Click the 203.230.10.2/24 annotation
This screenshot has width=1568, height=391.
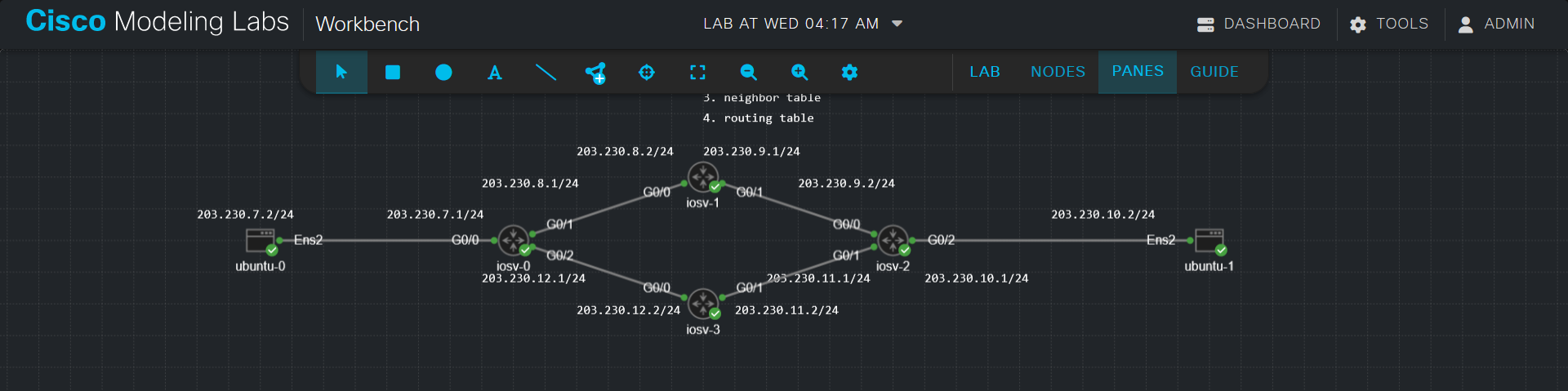click(x=1102, y=215)
